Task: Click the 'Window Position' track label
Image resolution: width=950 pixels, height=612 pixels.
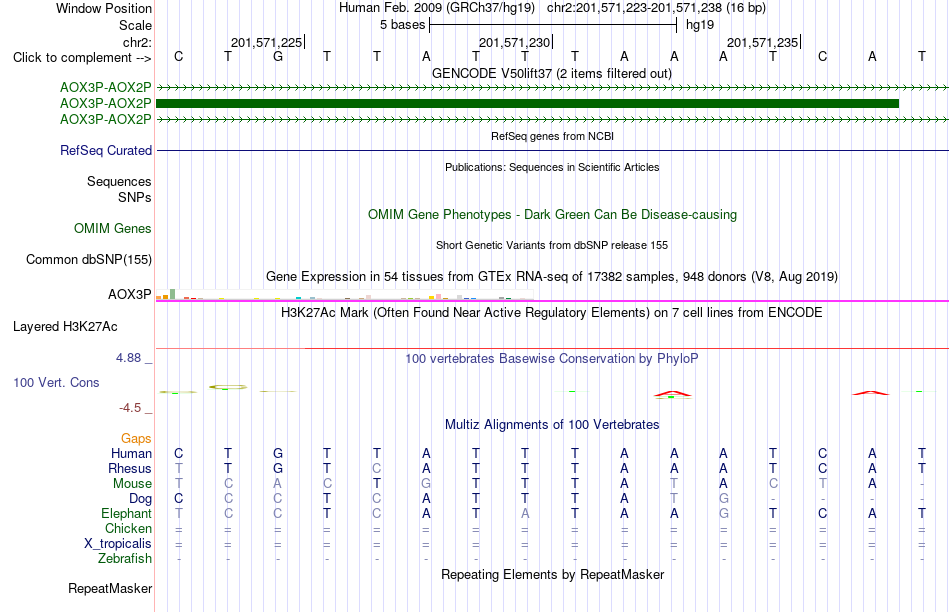Action: coord(104,8)
